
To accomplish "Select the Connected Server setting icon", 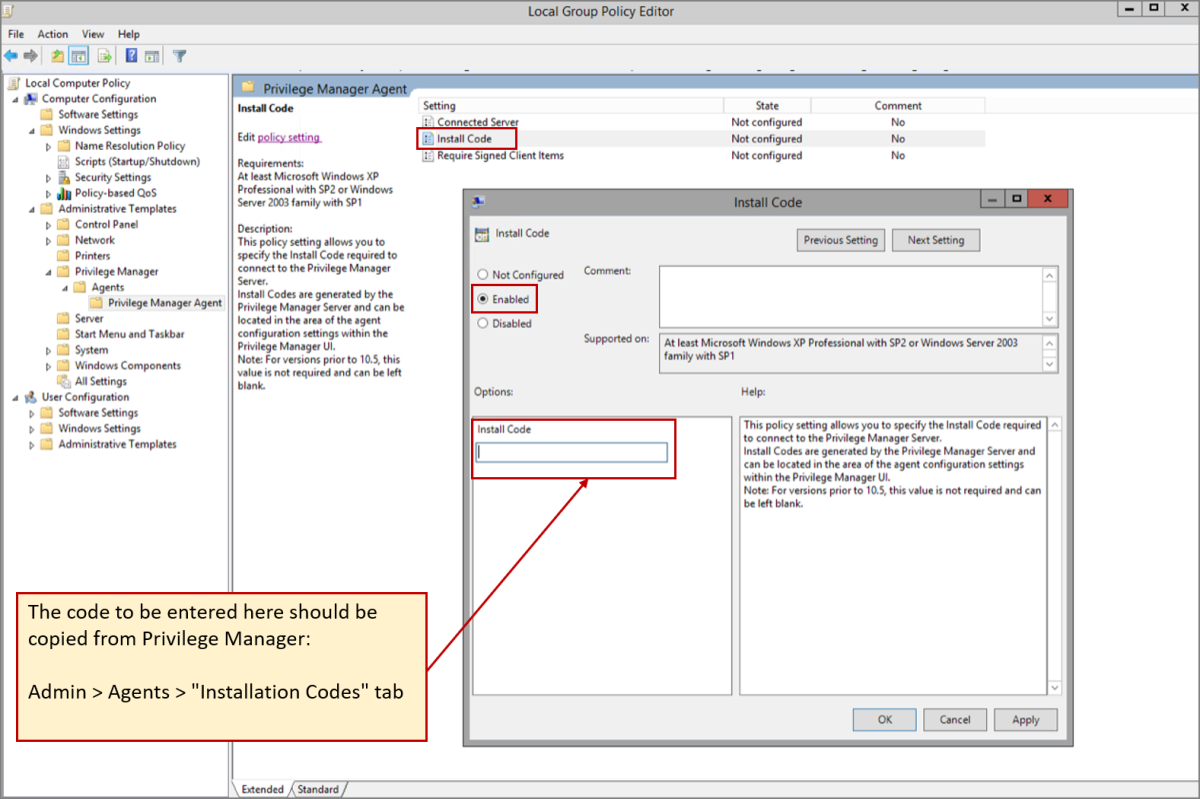I will [428, 122].
